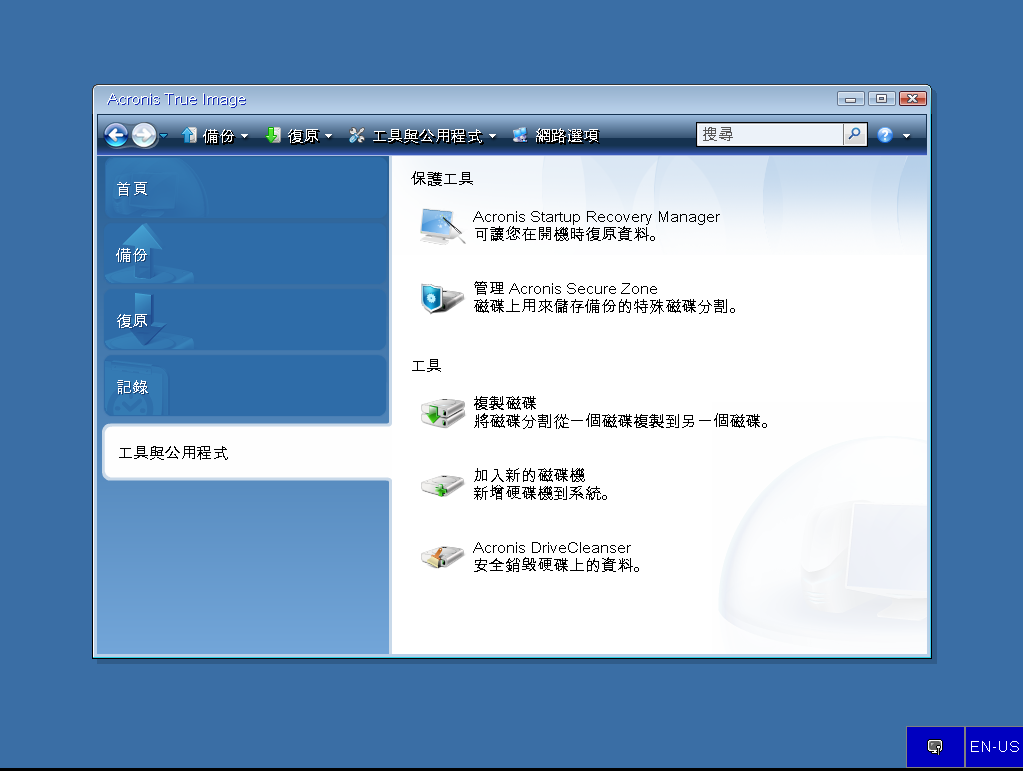
Task: Expand the 工具與公用程式 toolbar dropdown arrow
Action: tap(493, 136)
